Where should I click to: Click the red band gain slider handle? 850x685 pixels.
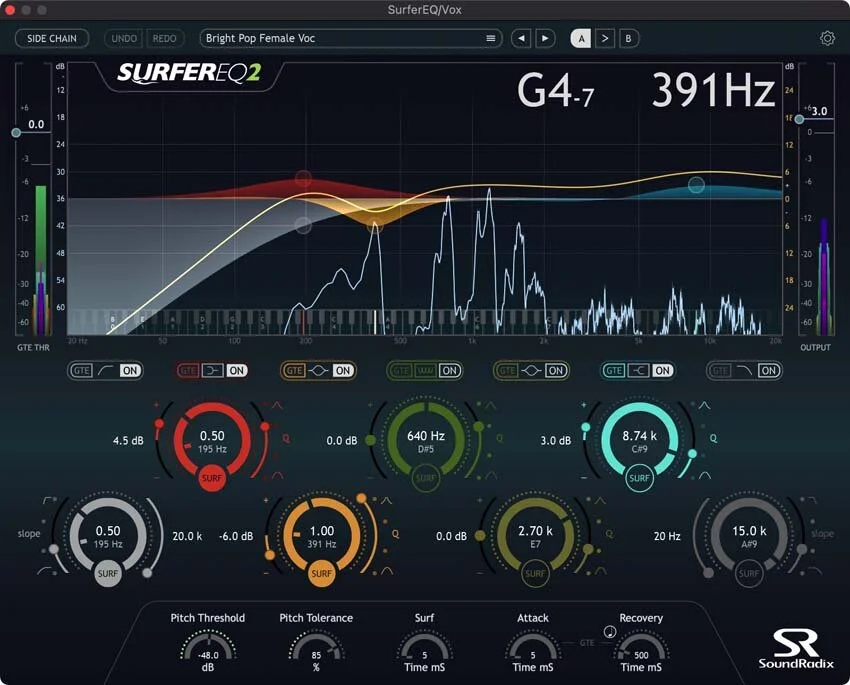(x=159, y=423)
